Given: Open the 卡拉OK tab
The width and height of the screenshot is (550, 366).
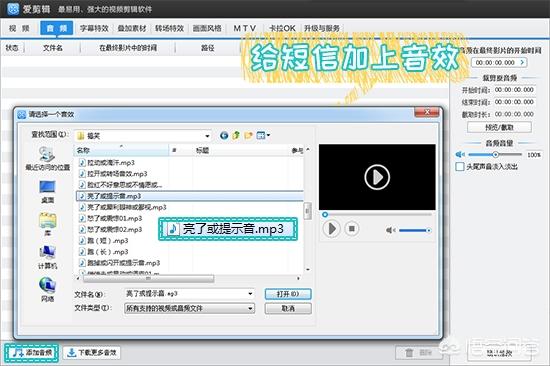Looking at the screenshot, I should tap(282, 28).
